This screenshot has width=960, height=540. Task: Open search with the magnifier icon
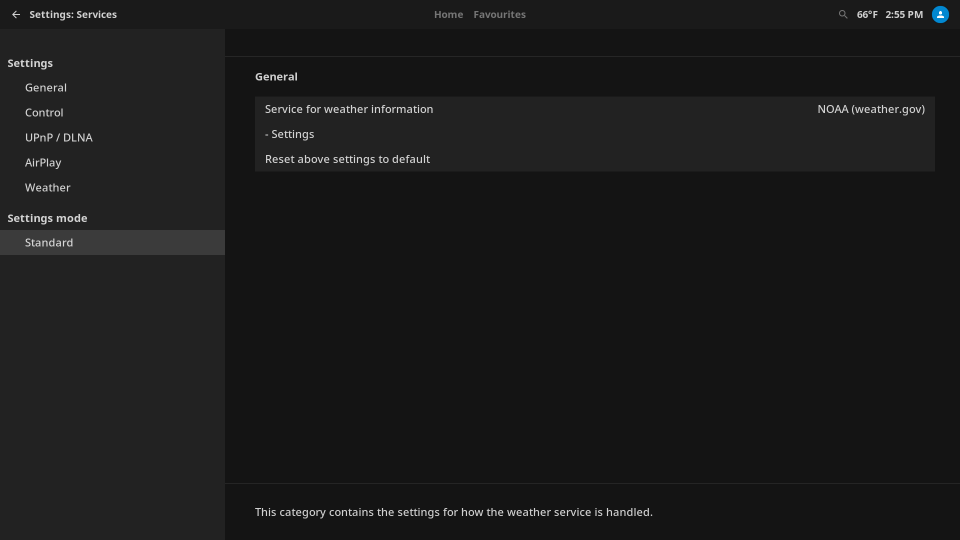(843, 15)
